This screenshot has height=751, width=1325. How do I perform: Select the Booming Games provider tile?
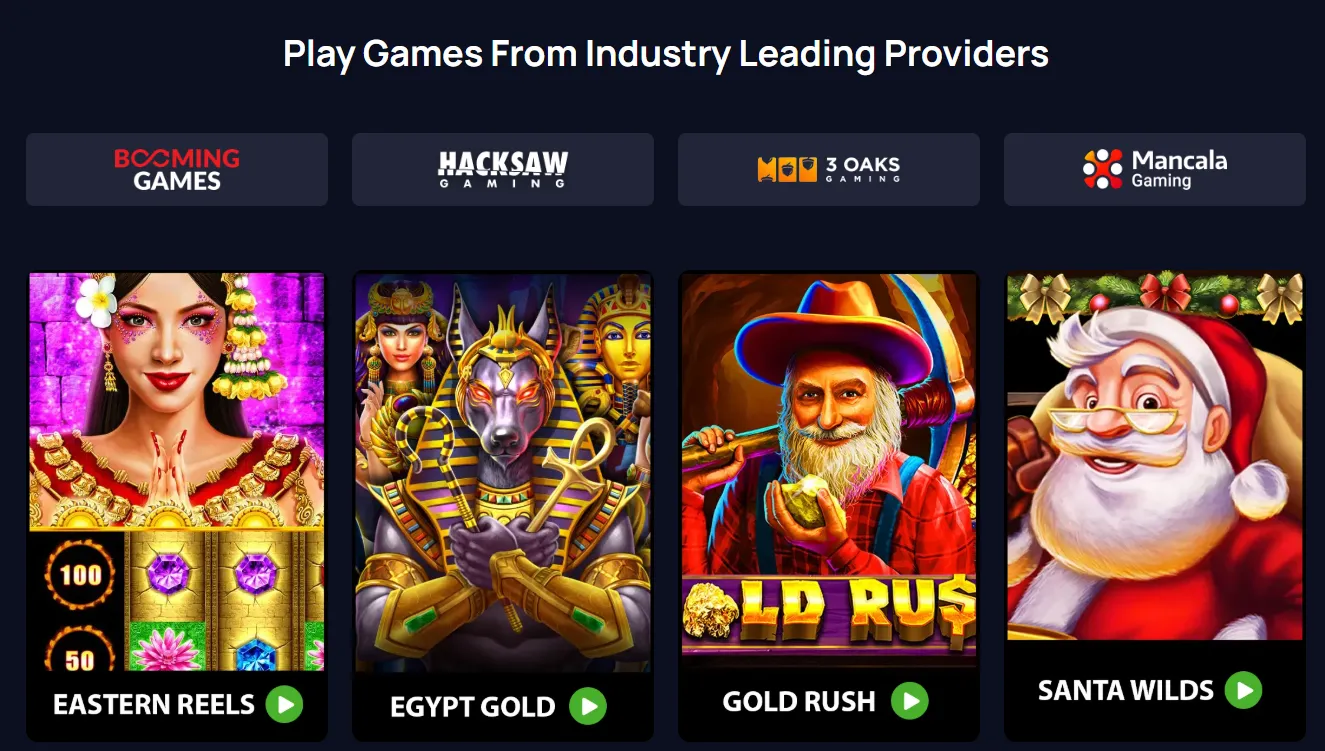coord(177,170)
